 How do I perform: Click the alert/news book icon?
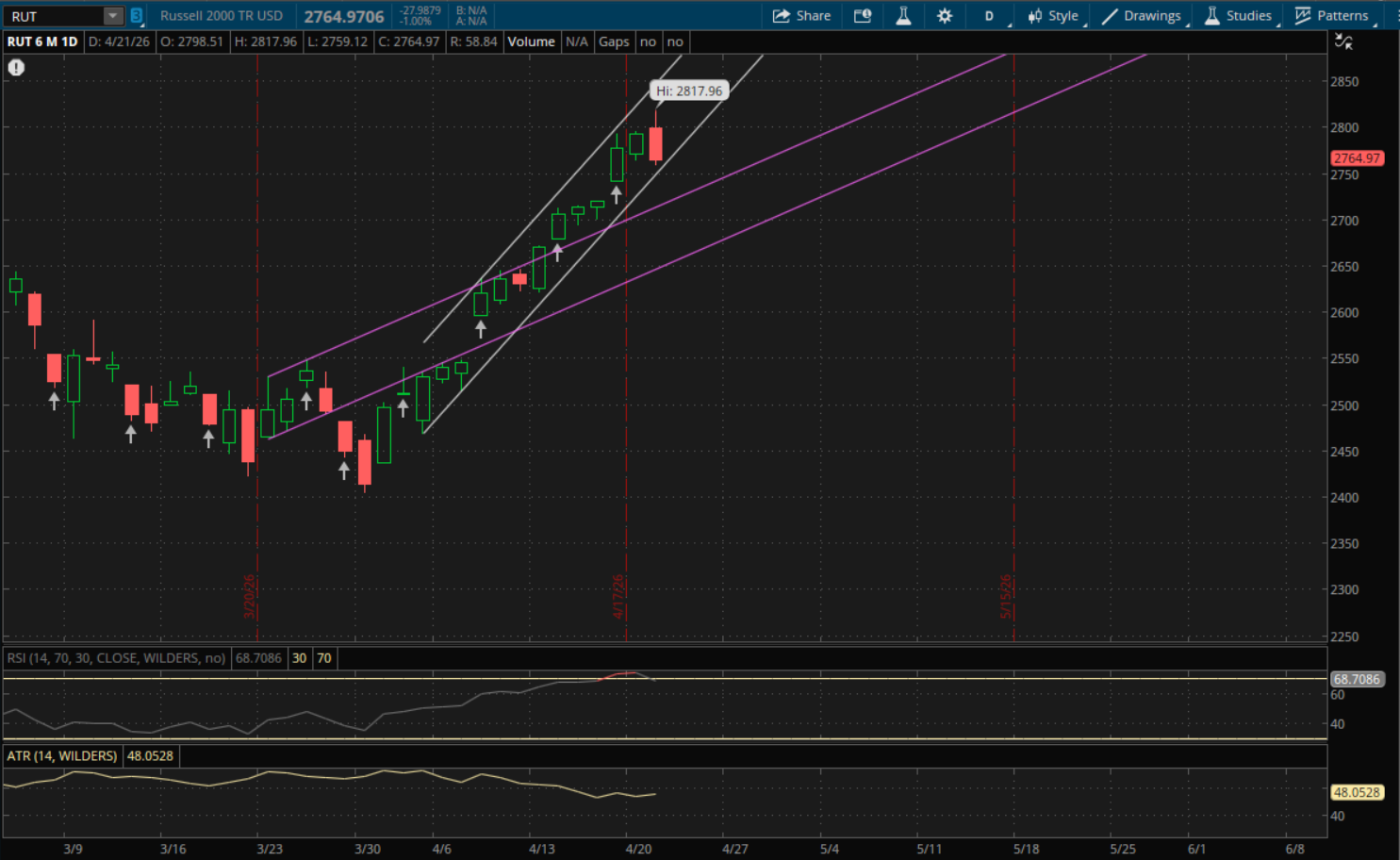coord(862,16)
